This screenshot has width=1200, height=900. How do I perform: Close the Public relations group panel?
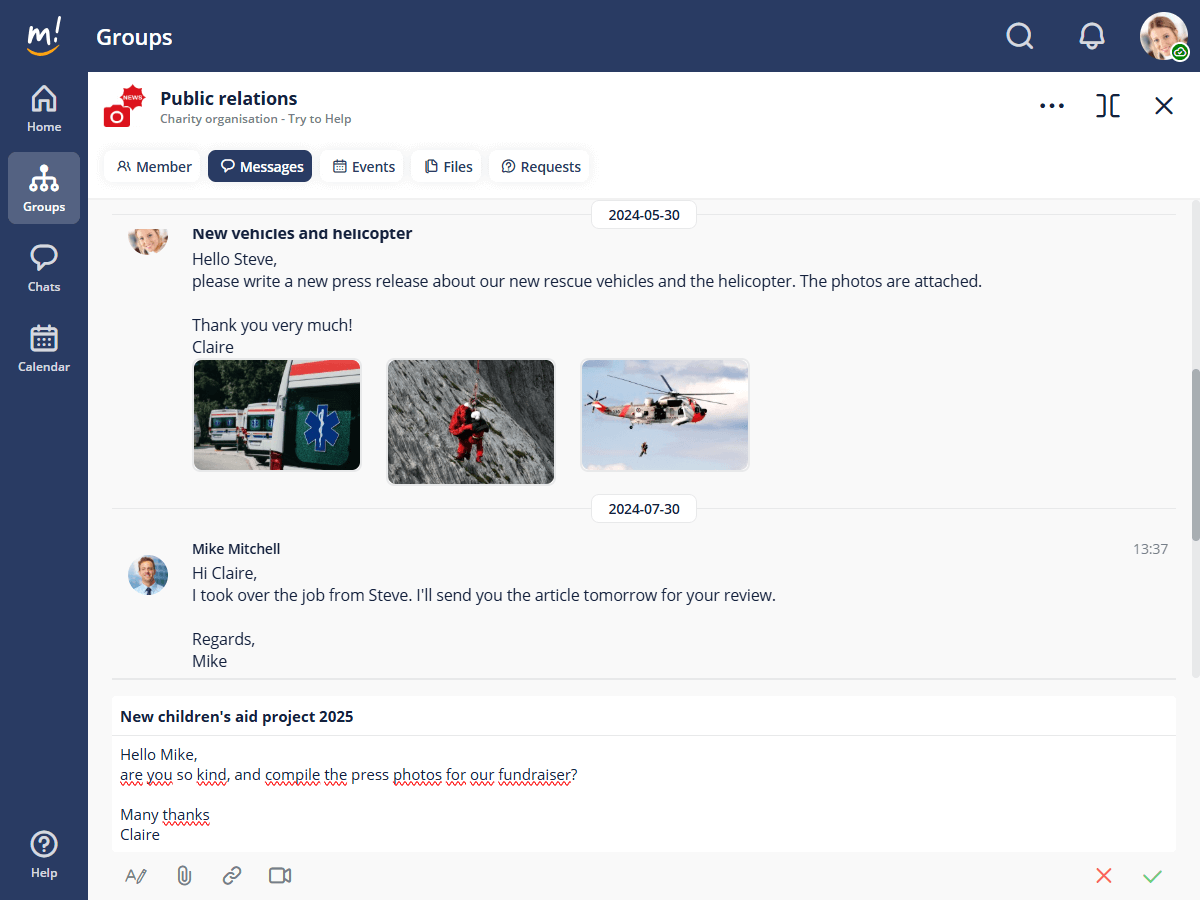(1164, 105)
